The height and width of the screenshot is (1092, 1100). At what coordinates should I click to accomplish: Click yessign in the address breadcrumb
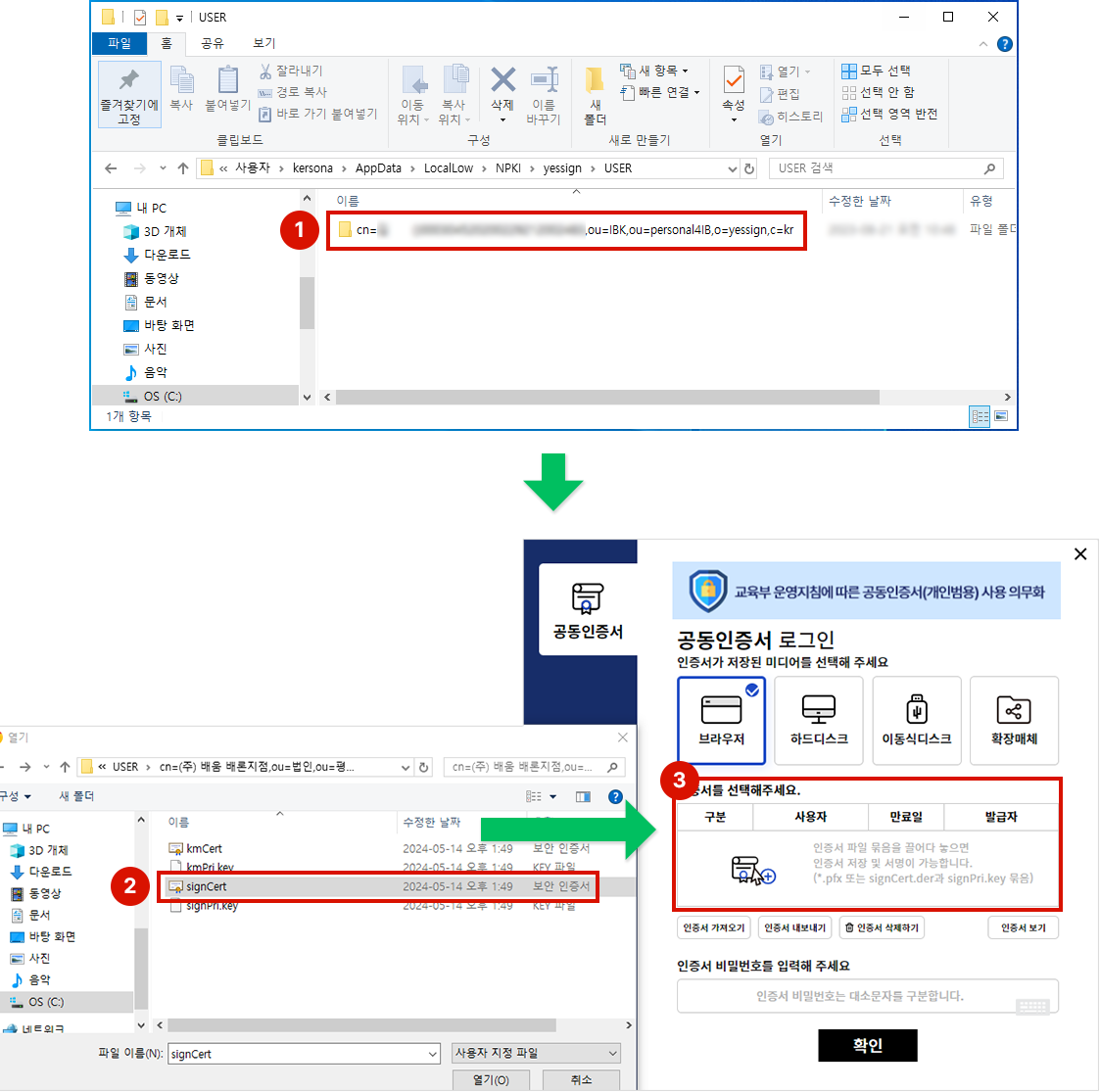click(562, 168)
